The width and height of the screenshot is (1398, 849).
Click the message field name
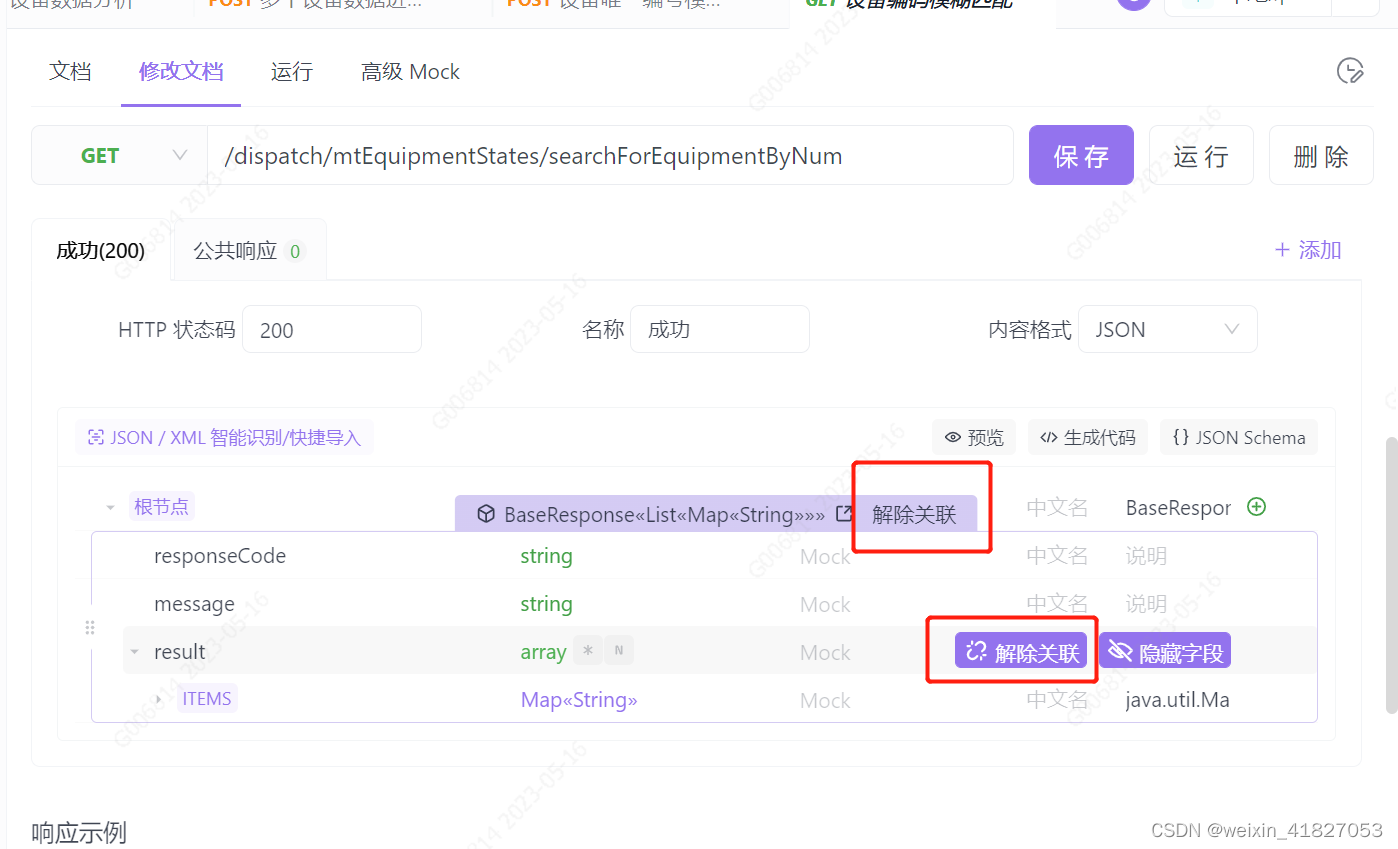pos(194,604)
